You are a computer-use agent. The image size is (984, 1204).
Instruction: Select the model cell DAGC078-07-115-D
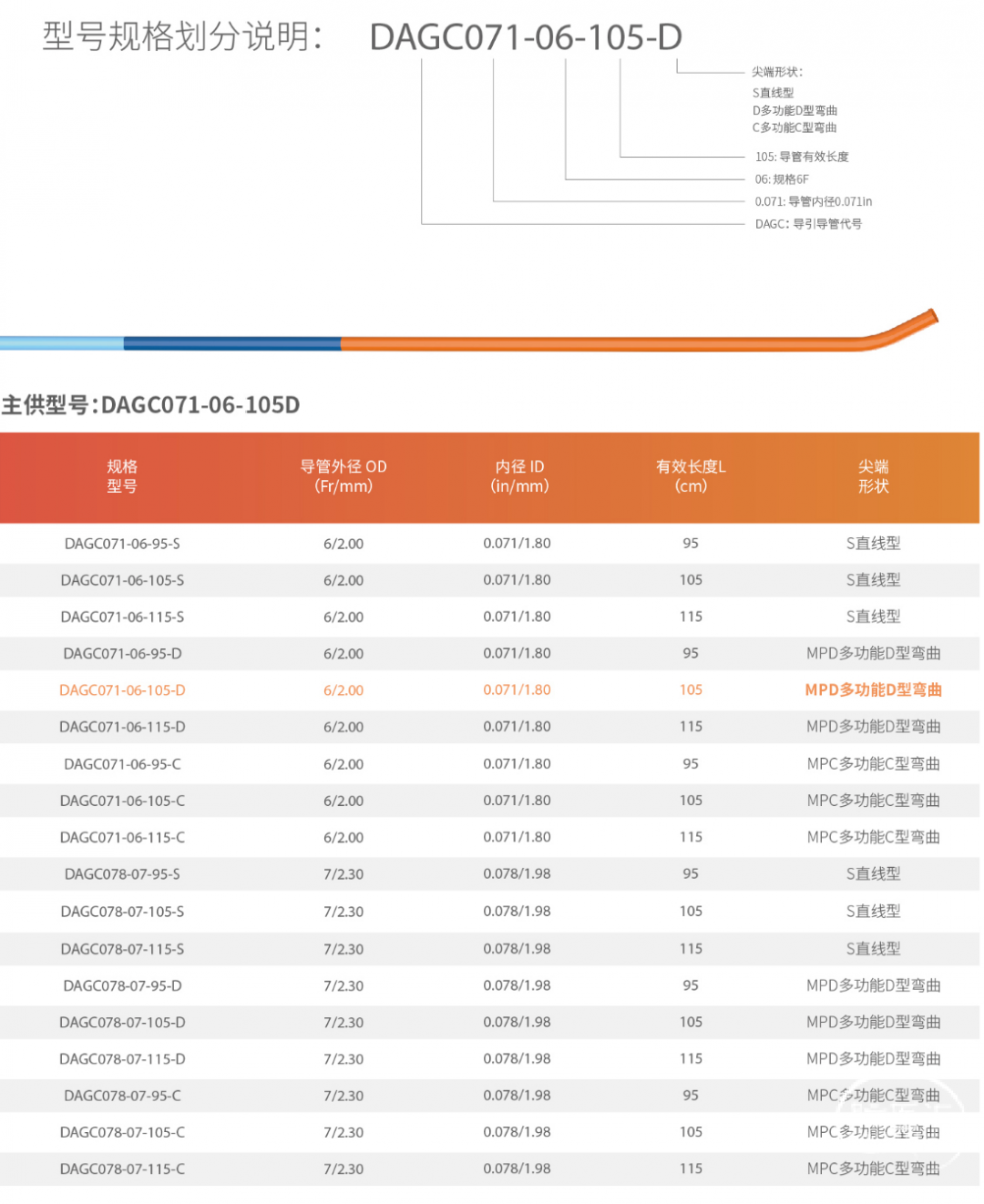pyautogui.click(x=122, y=1059)
